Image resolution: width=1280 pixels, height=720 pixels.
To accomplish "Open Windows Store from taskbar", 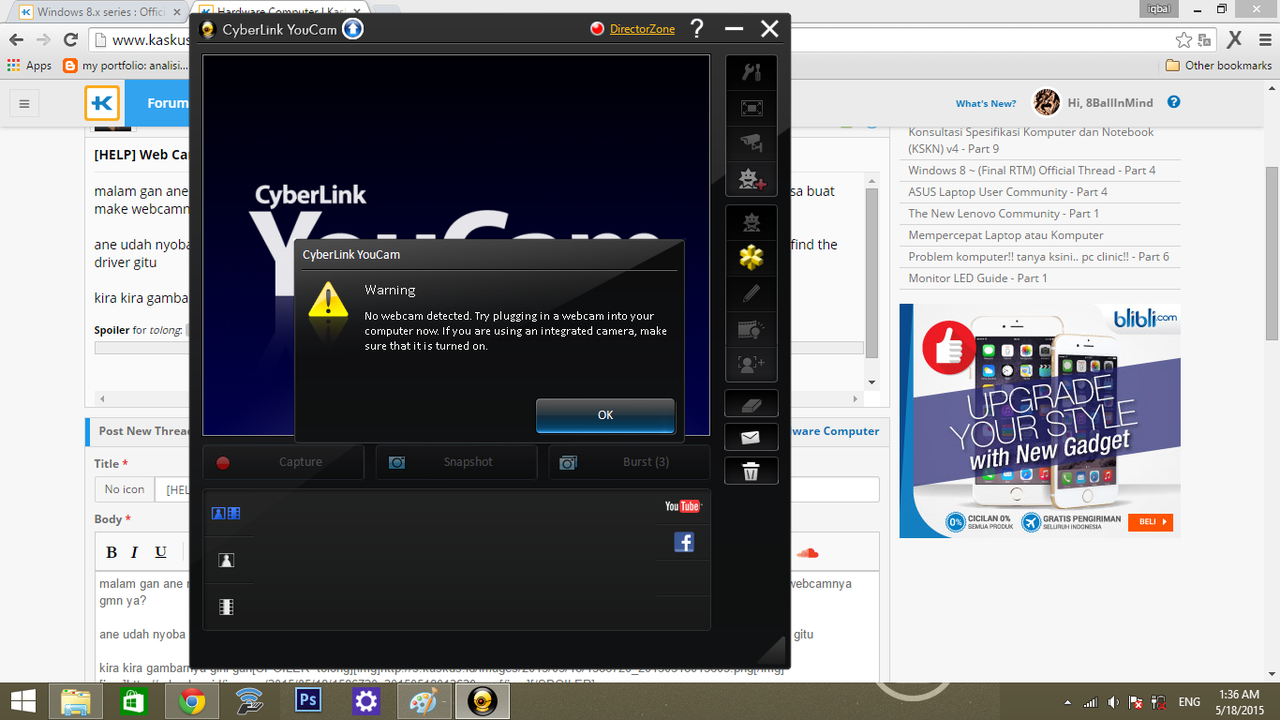I will [x=134, y=702].
